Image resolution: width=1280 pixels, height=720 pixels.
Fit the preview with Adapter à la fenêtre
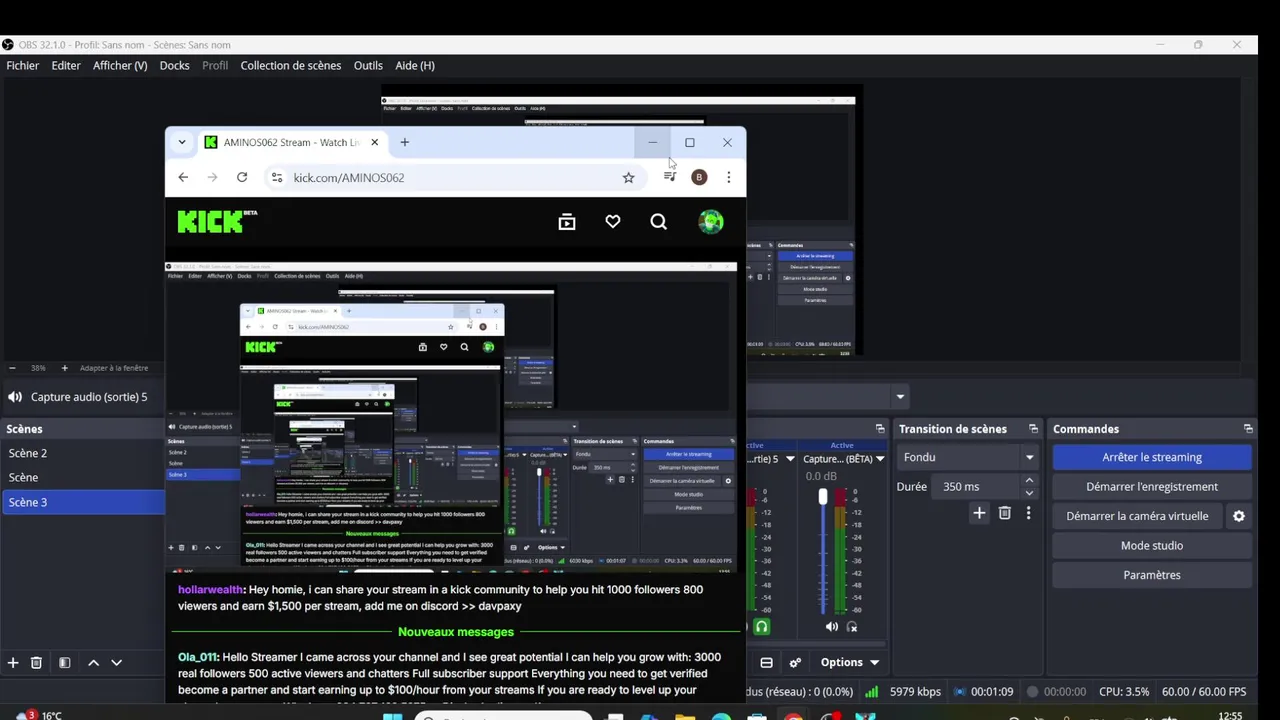pyautogui.click(x=114, y=368)
